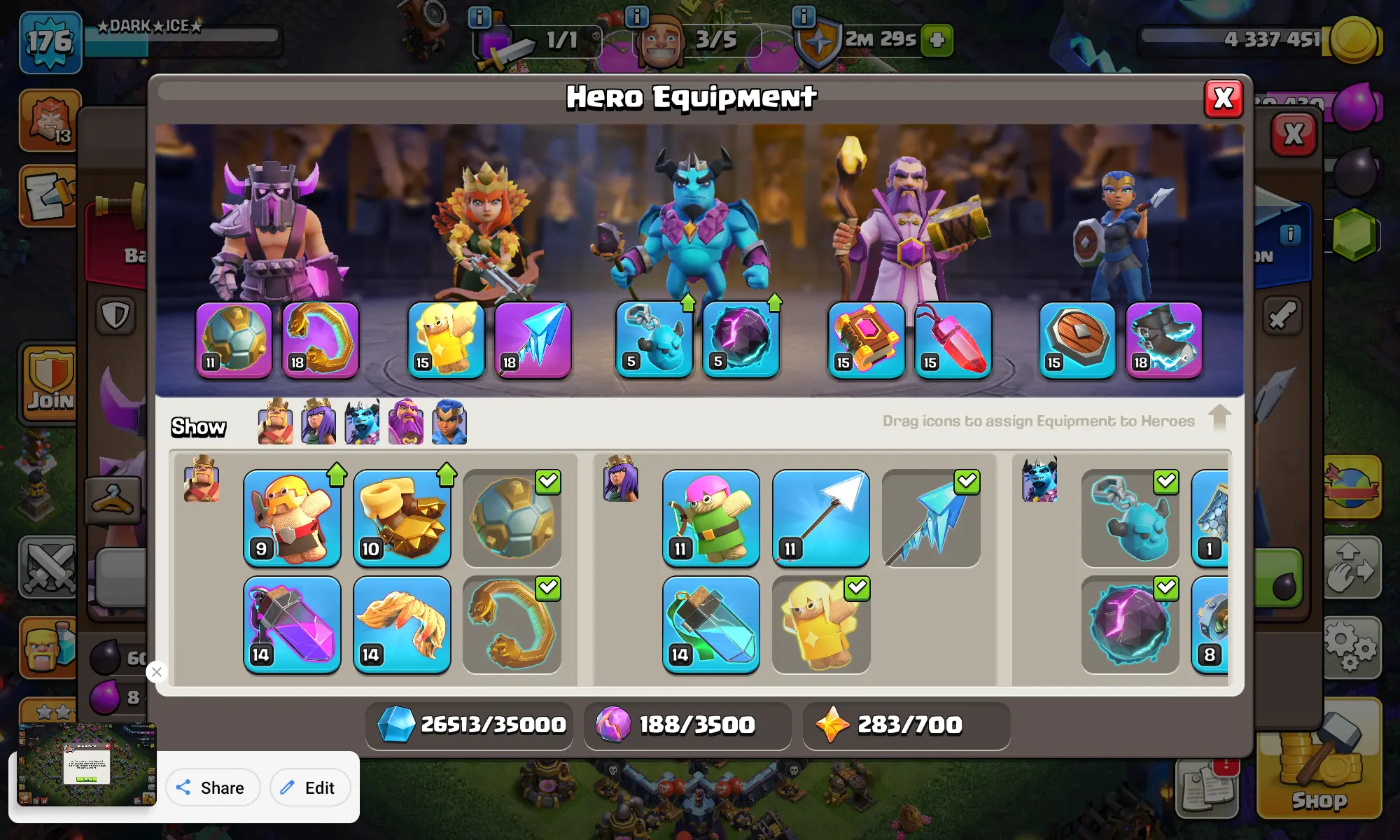Toggle Grand Warden equipment filter
The width and height of the screenshot is (1400, 840).
405,422
